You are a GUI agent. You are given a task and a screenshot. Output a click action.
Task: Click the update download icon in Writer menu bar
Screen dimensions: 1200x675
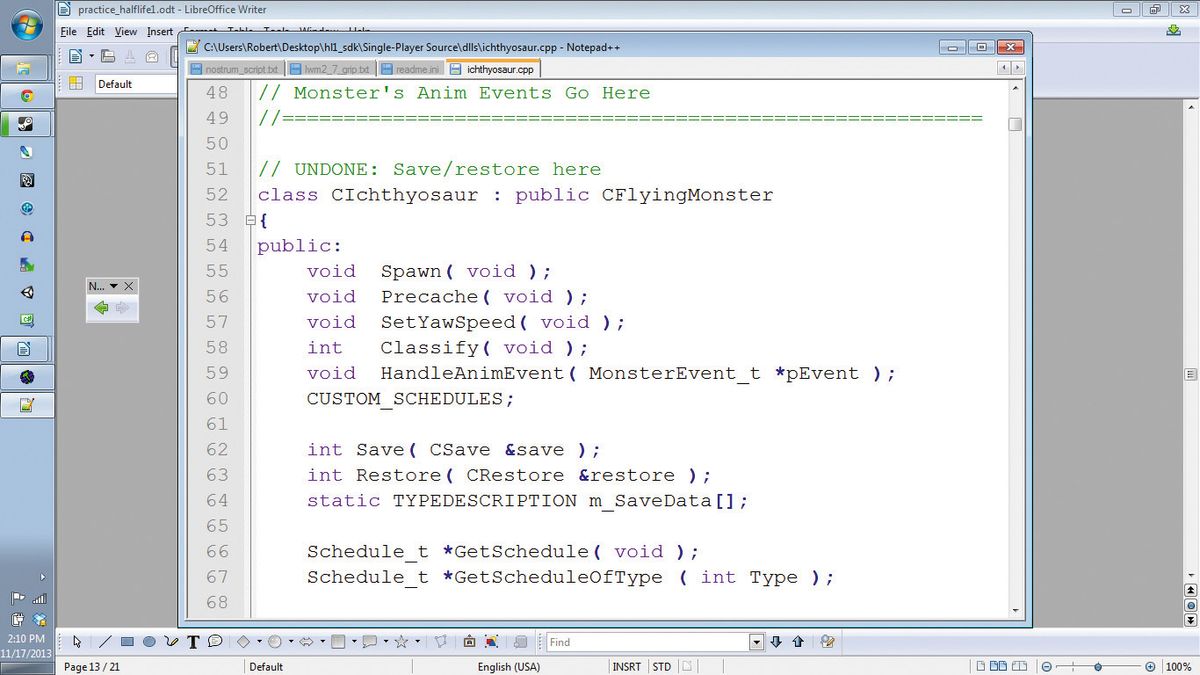click(x=1174, y=31)
